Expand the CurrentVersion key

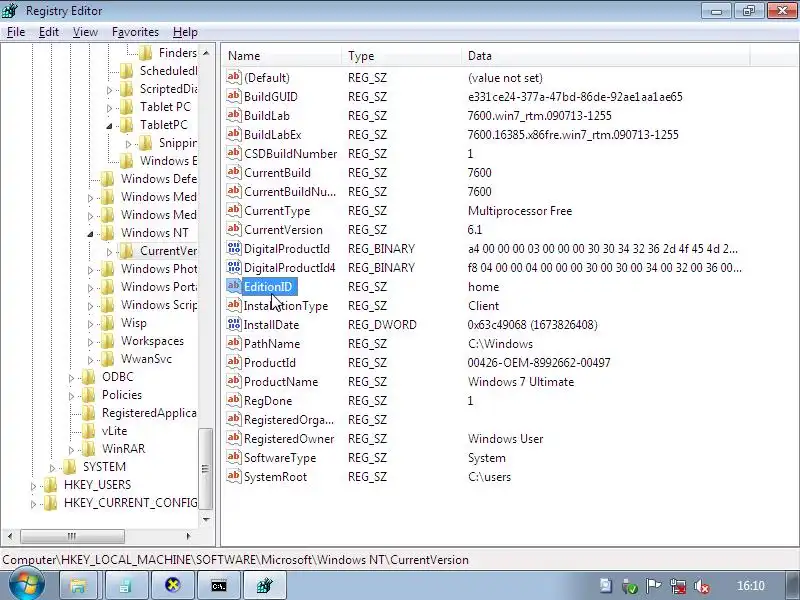[109, 252]
